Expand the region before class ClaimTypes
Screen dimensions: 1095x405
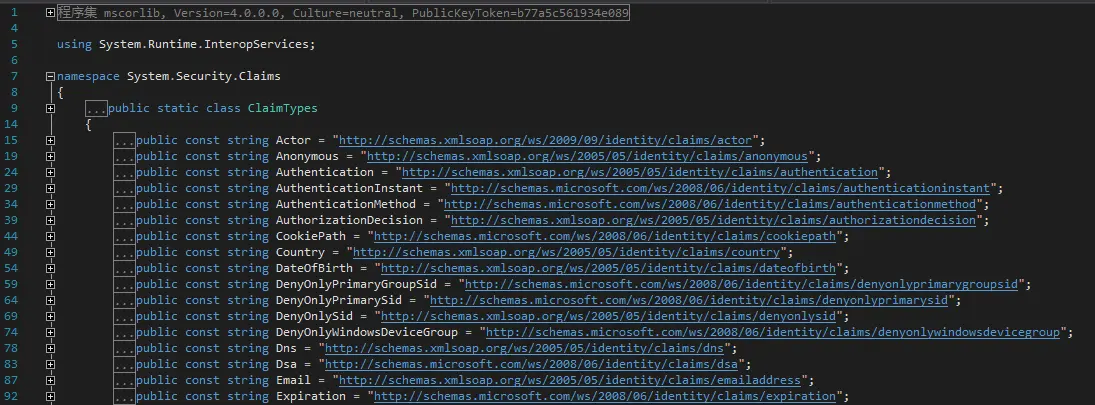click(x=50, y=108)
